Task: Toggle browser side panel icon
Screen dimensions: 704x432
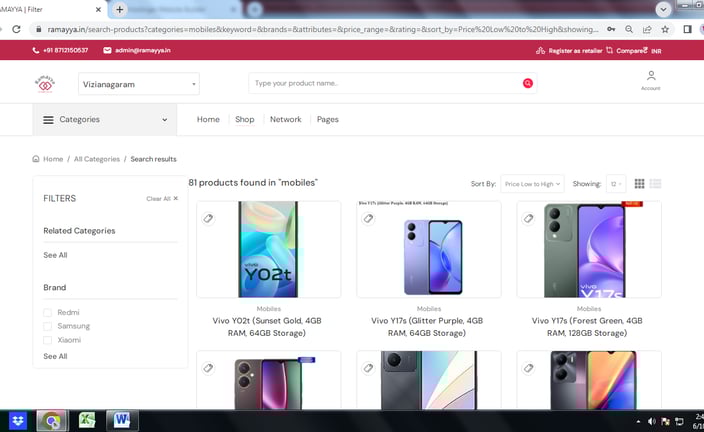Action: click(x=687, y=29)
